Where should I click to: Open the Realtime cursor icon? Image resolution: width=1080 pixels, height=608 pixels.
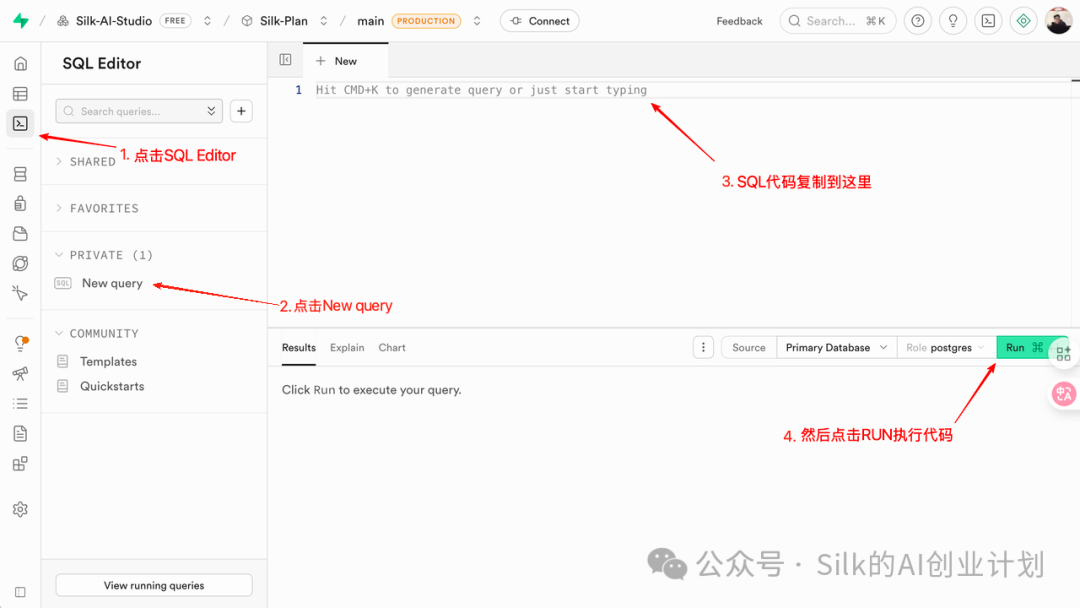pos(21,294)
